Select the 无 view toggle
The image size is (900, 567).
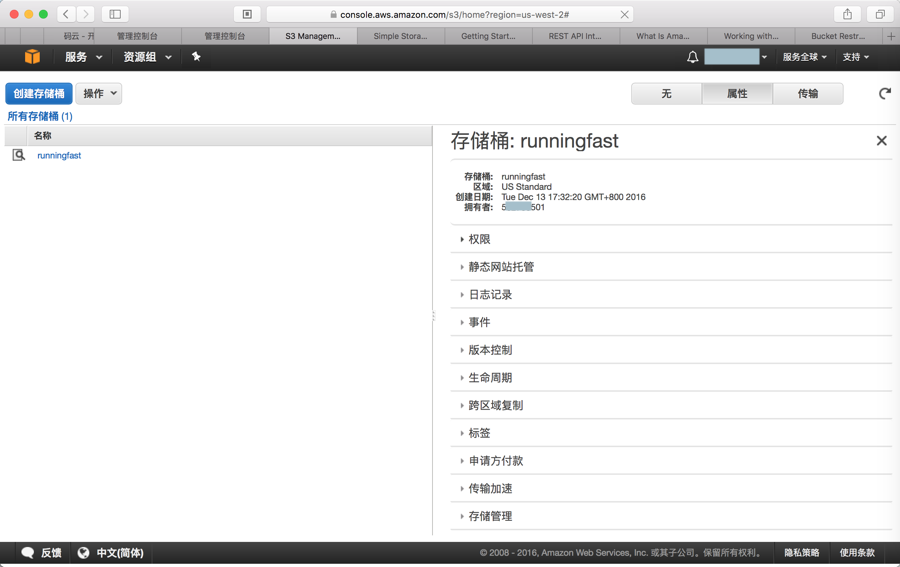[666, 94]
